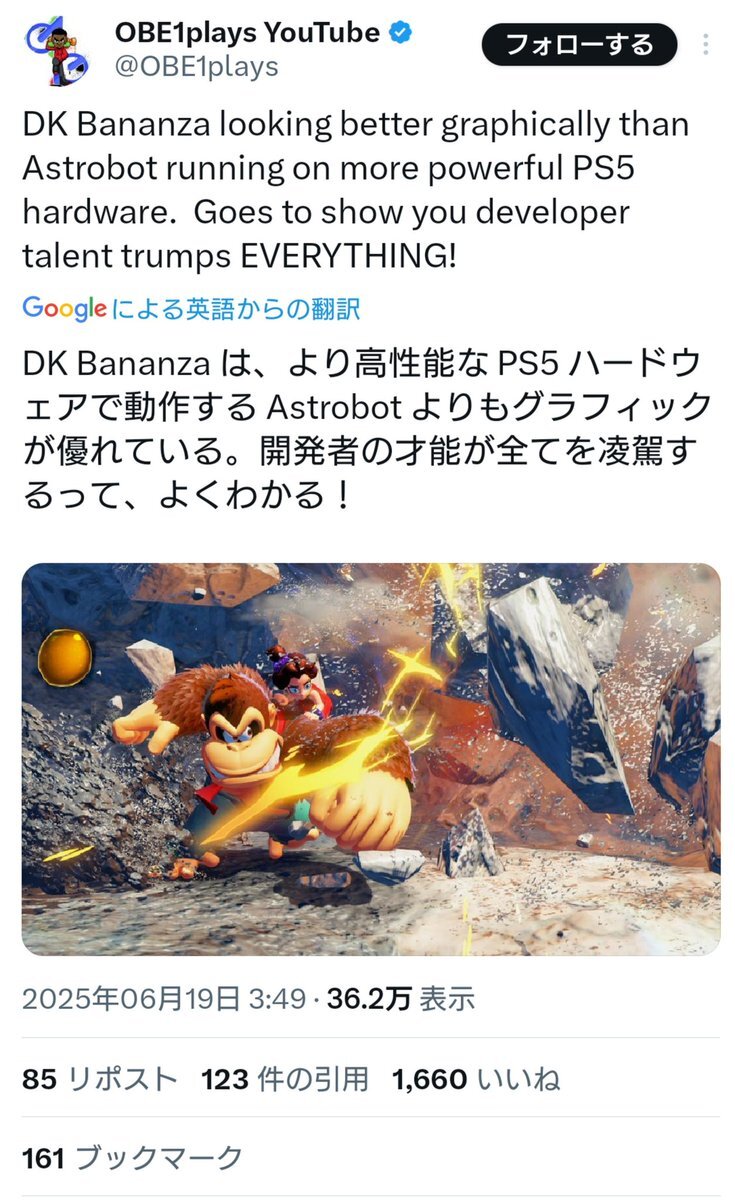Open the 85 リポスト list

(x=100, y=1079)
